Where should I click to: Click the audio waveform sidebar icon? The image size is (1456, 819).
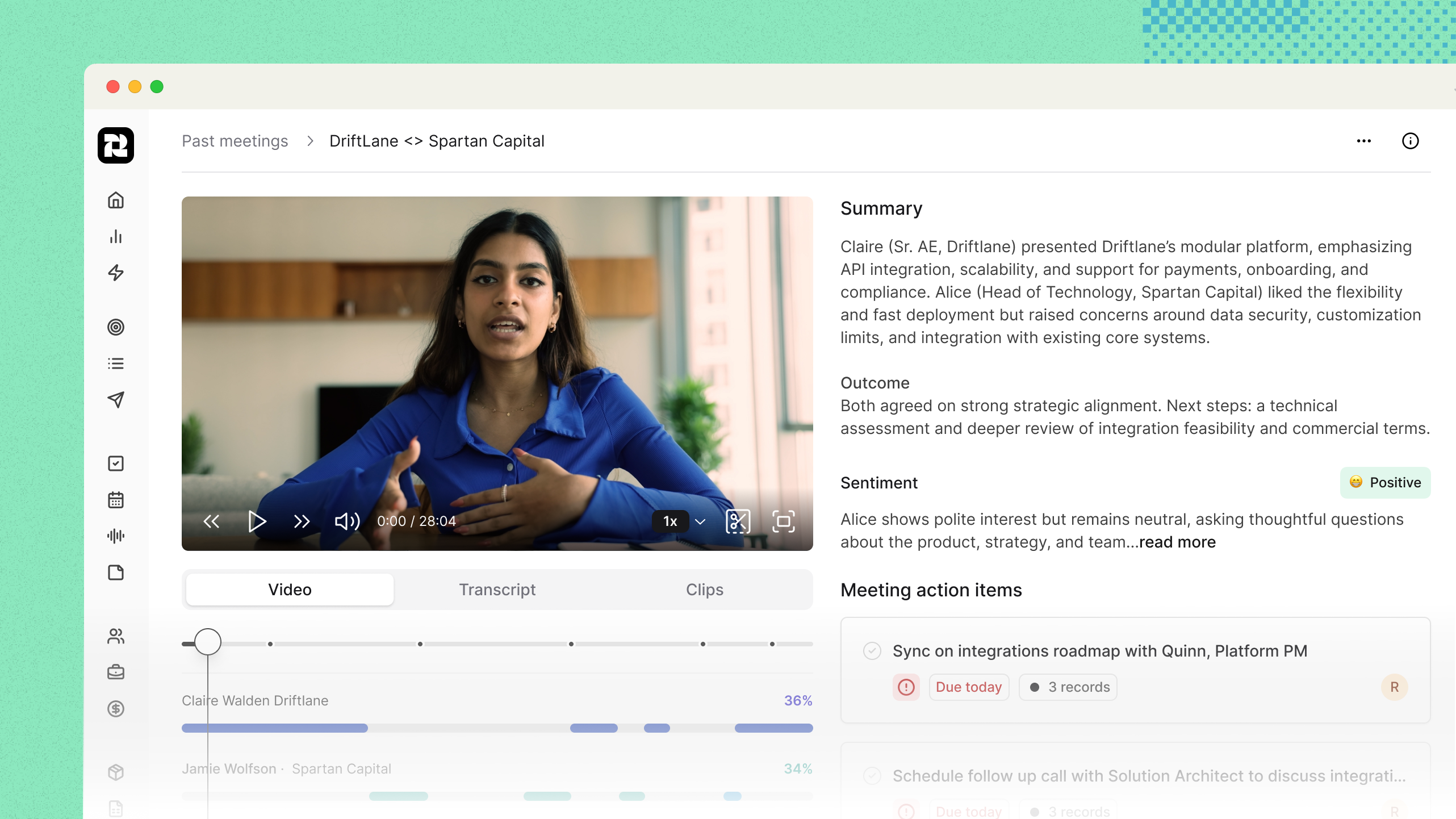[116, 536]
